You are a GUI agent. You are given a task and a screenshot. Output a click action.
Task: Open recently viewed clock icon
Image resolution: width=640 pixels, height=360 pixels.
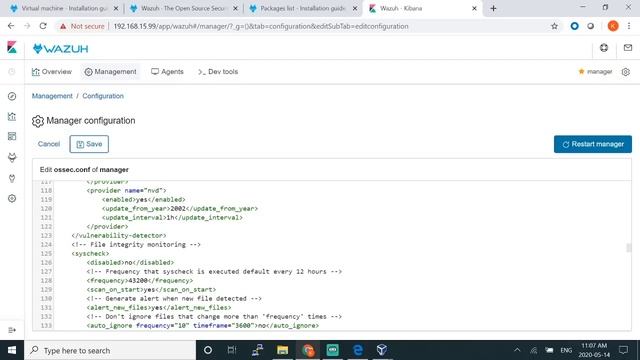pos(12,72)
